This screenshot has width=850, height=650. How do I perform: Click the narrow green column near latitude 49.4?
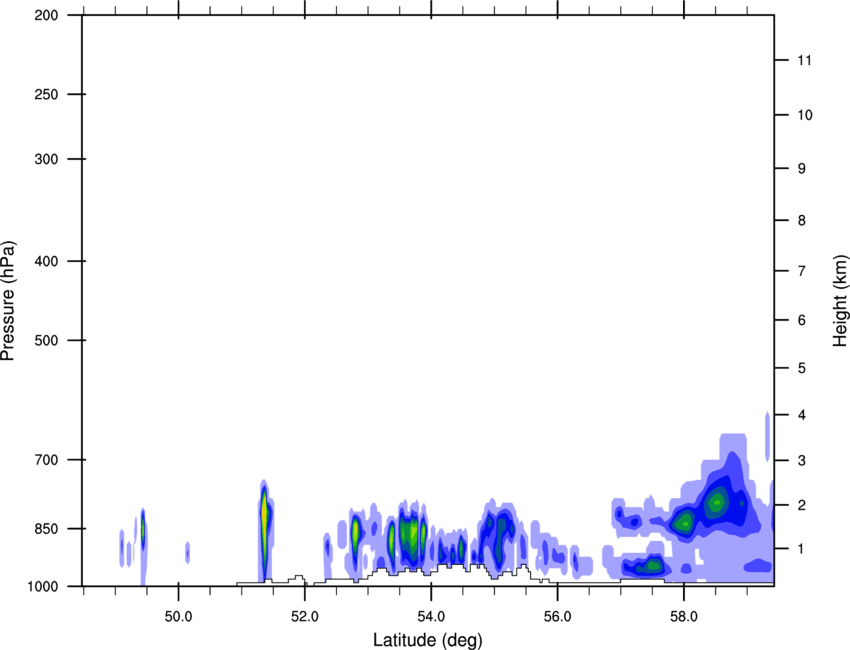(143, 530)
